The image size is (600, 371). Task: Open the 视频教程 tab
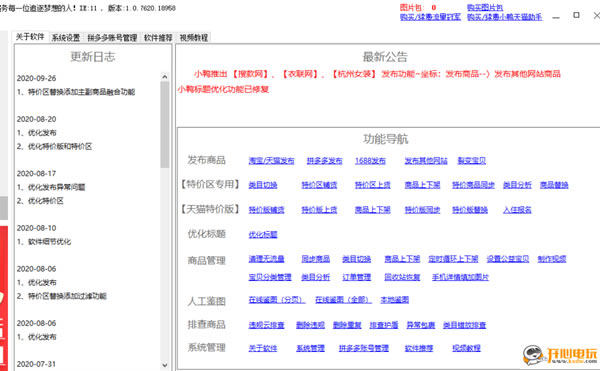pyautogui.click(x=194, y=37)
